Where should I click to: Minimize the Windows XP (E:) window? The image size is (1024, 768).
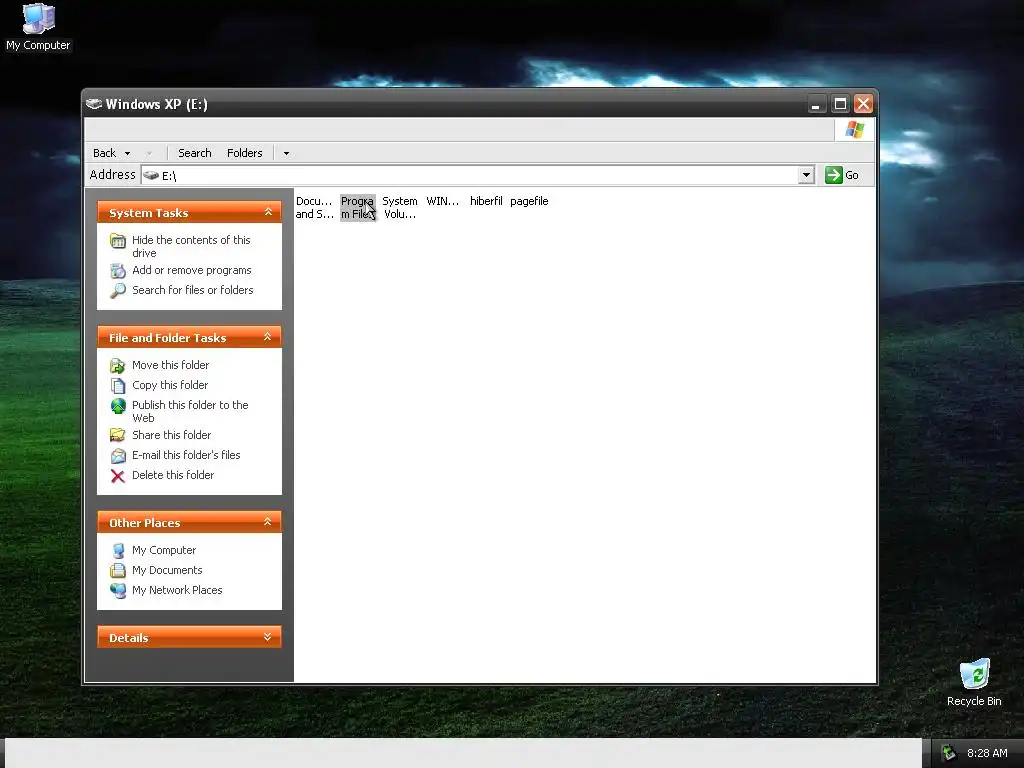816,104
